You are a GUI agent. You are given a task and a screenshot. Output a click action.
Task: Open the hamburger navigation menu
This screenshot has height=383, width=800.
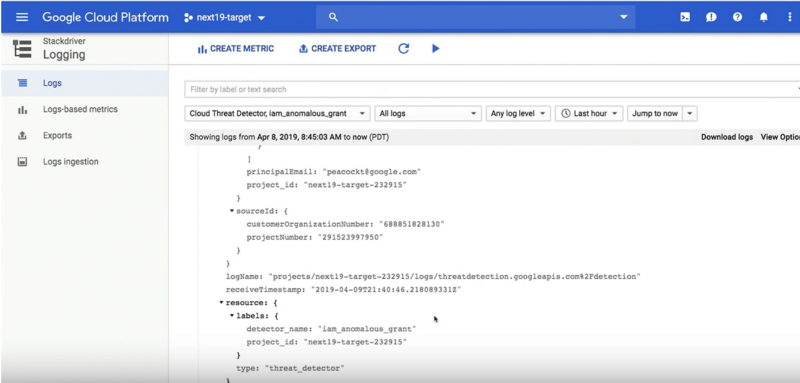click(22, 17)
